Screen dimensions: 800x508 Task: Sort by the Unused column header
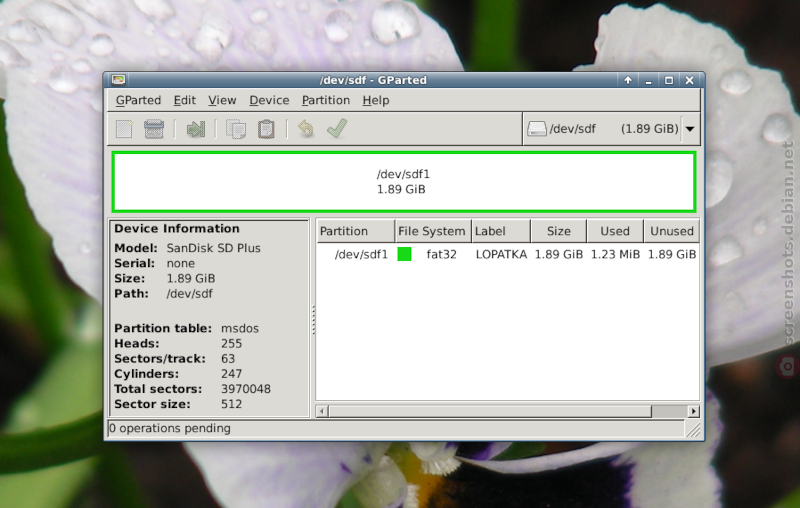tap(671, 231)
